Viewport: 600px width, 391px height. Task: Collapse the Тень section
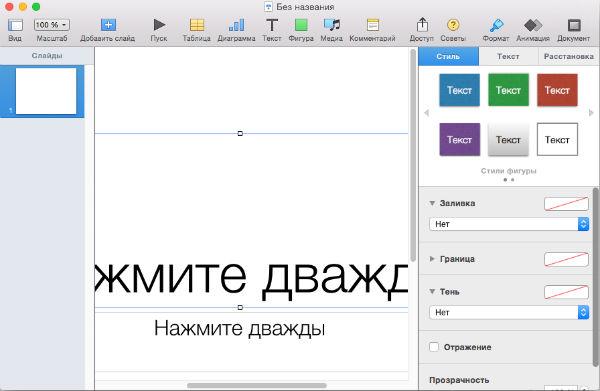[432, 292]
